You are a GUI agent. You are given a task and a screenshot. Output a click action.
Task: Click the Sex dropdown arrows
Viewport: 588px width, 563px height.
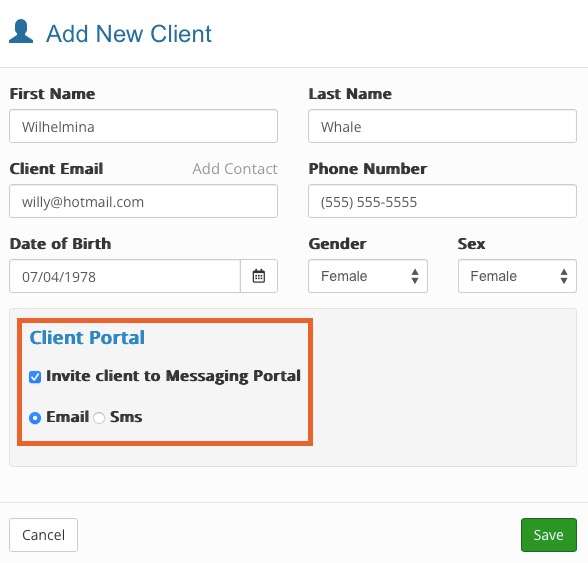point(564,276)
